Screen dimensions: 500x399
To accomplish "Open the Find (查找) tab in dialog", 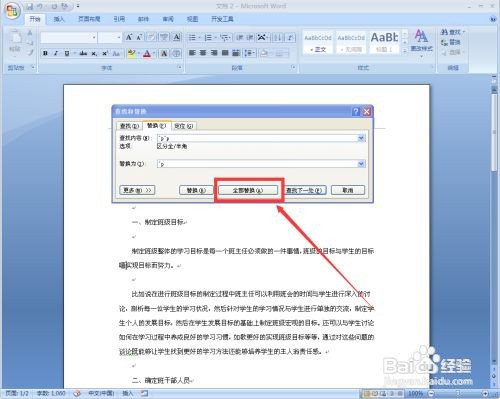I will tap(129, 126).
